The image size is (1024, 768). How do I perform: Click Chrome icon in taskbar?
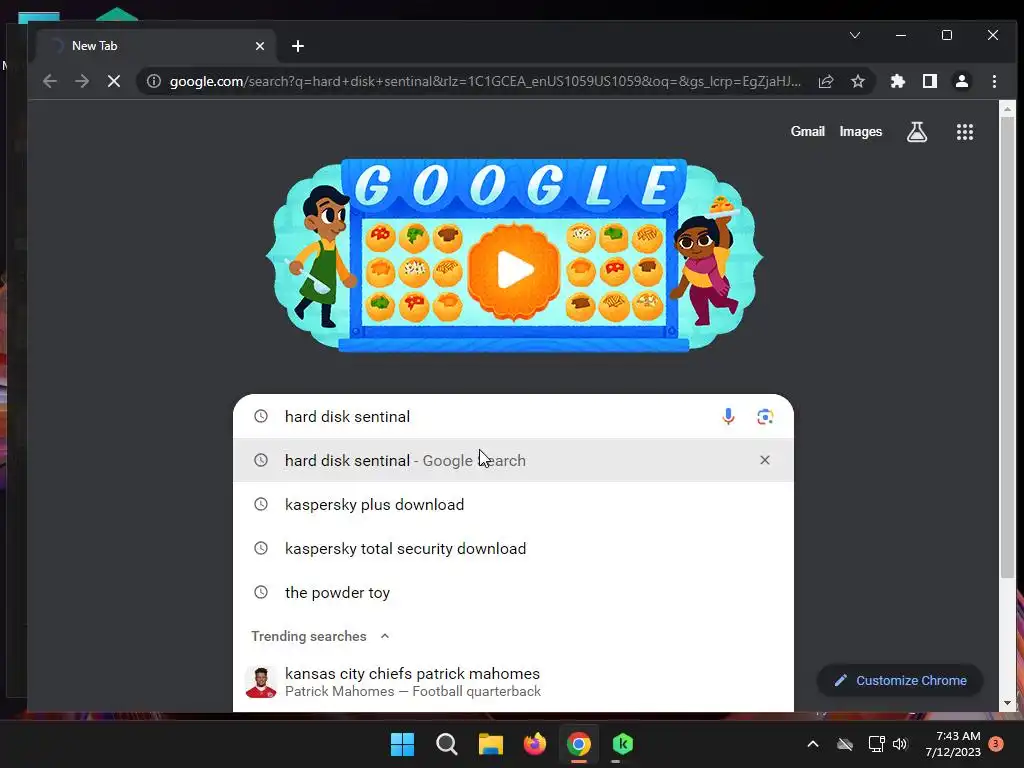(579, 744)
